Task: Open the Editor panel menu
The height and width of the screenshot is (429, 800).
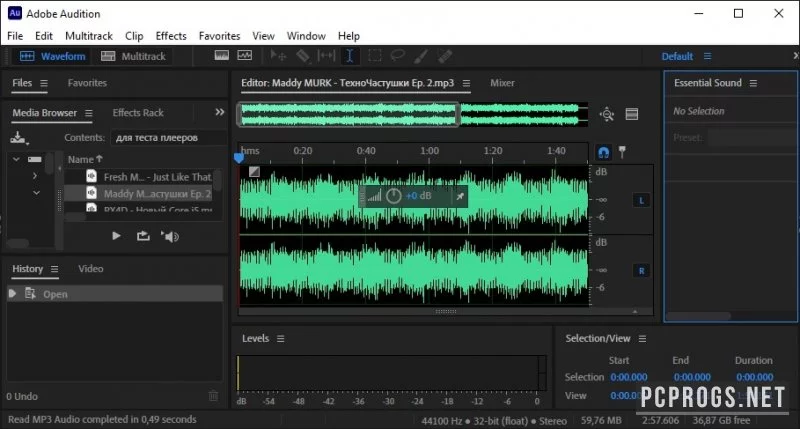Action: 466,83
